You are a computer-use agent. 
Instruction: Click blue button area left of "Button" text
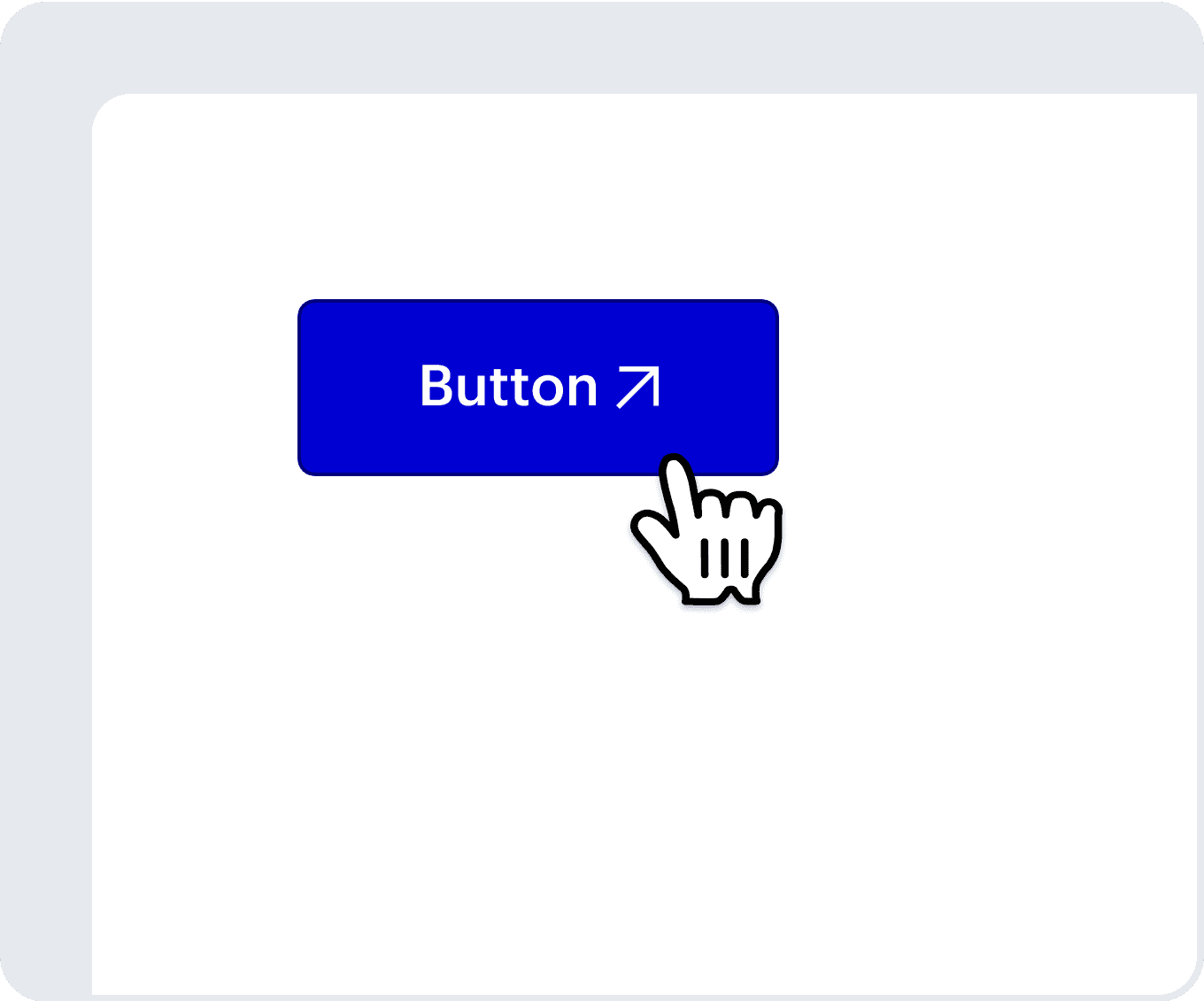[359, 388]
